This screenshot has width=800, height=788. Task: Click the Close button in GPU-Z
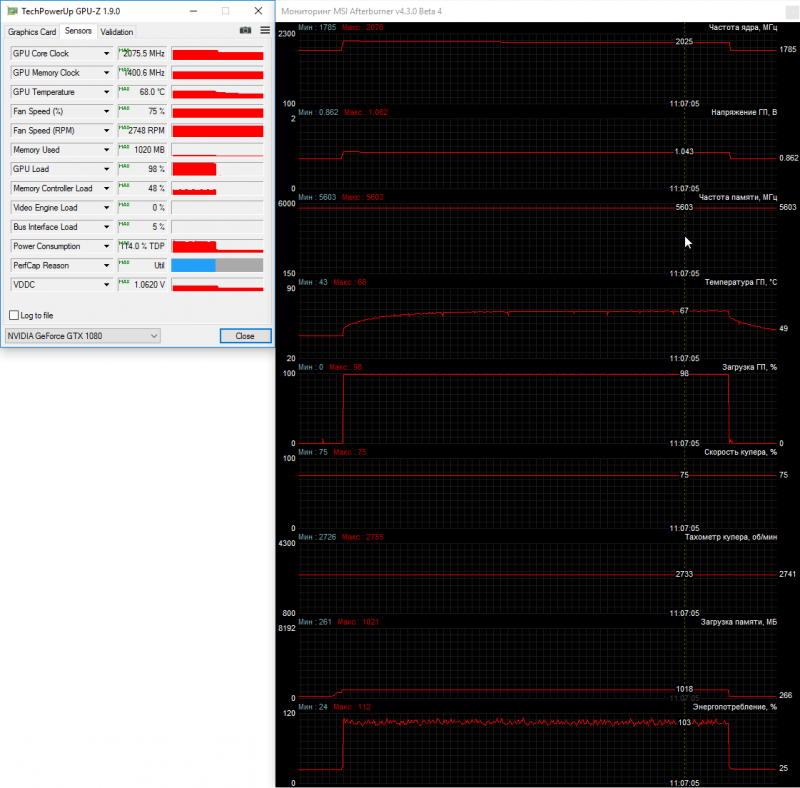coord(245,336)
